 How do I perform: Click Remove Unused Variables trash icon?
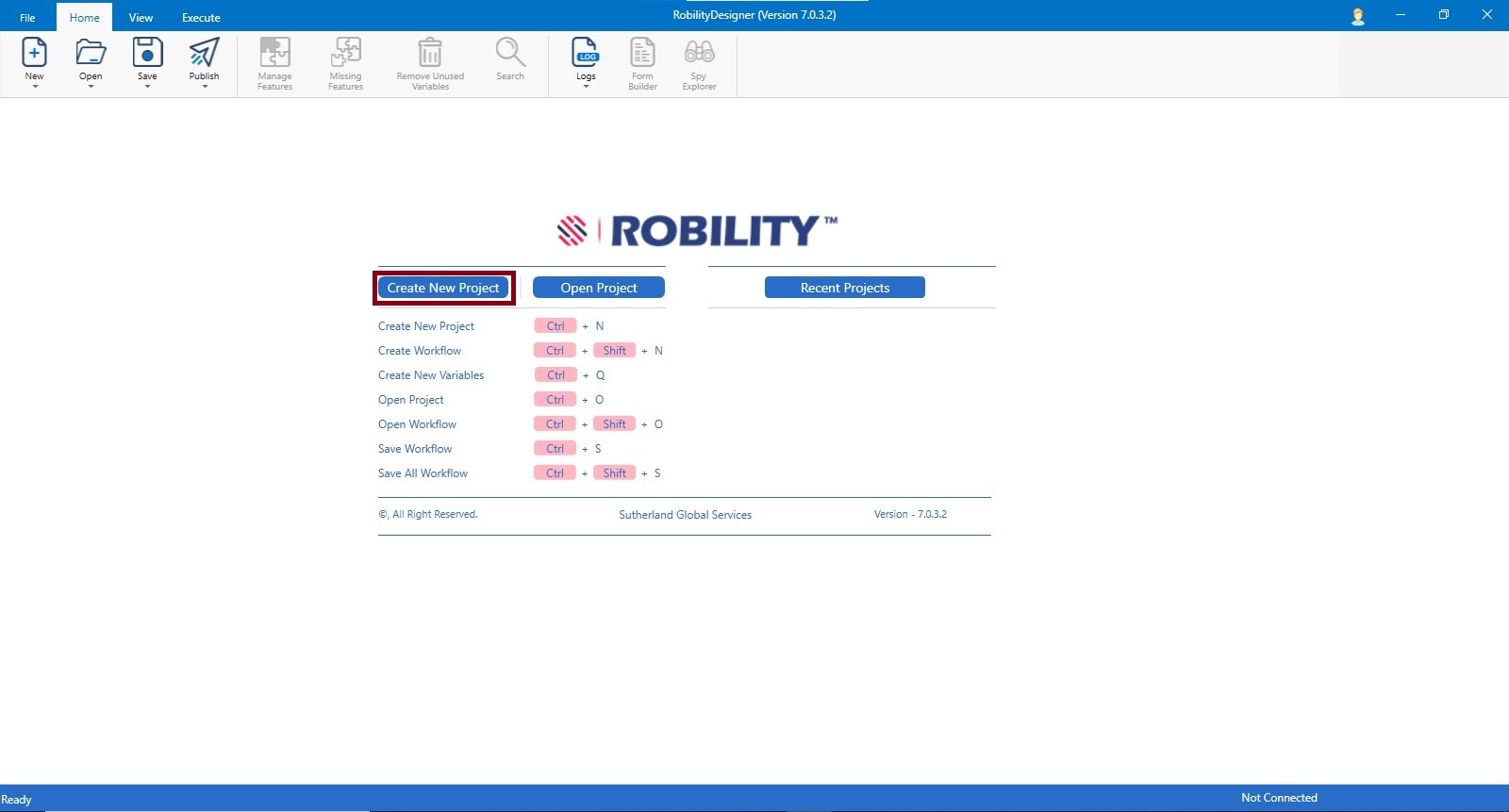(x=430, y=53)
